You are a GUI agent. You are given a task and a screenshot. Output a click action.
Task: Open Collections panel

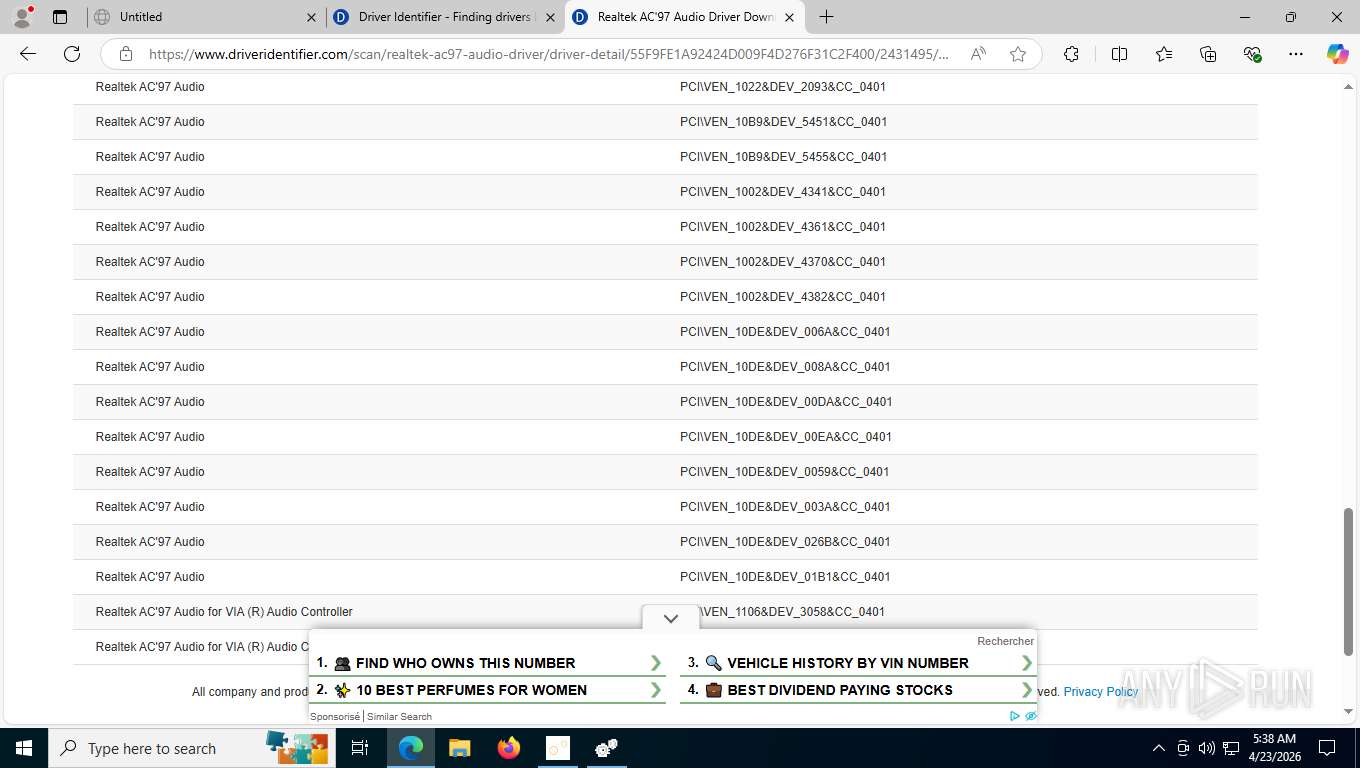click(x=1208, y=54)
